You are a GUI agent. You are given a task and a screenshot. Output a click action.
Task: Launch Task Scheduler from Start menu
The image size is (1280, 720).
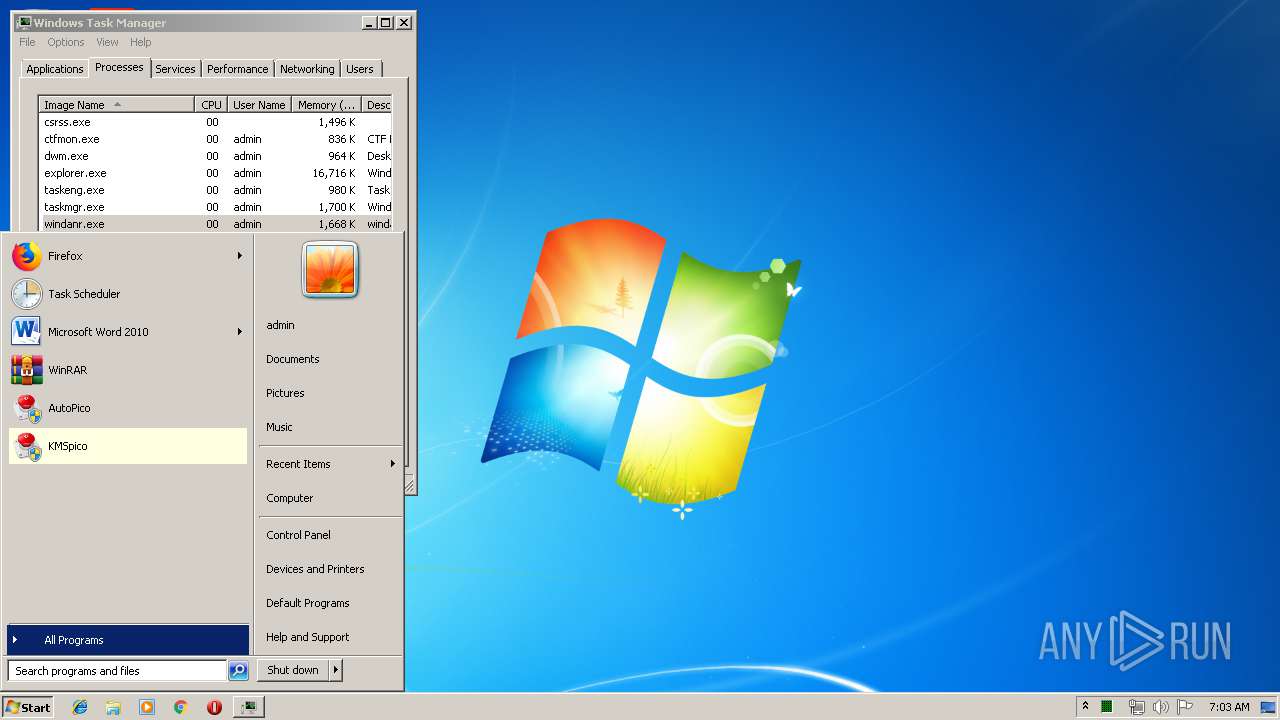[x=127, y=294]
